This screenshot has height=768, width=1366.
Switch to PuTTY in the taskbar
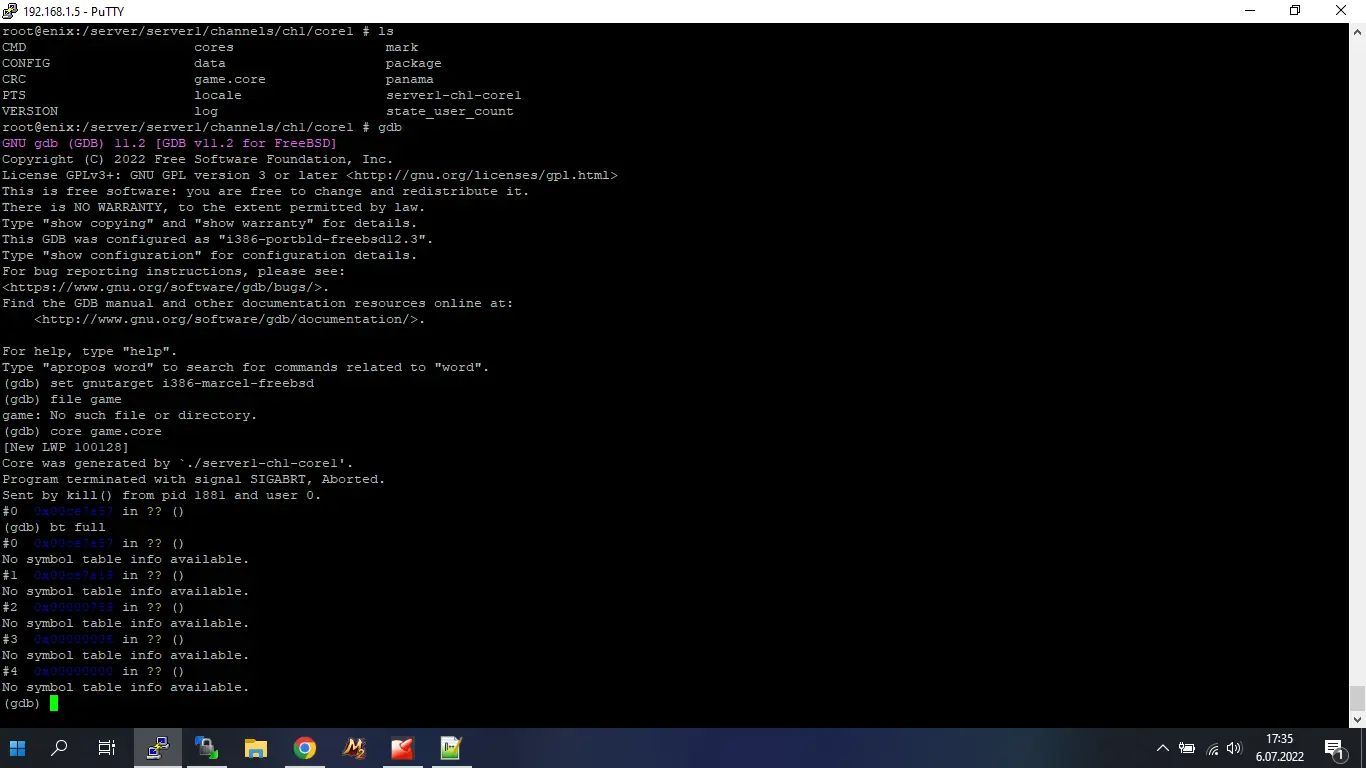(158, 748)
